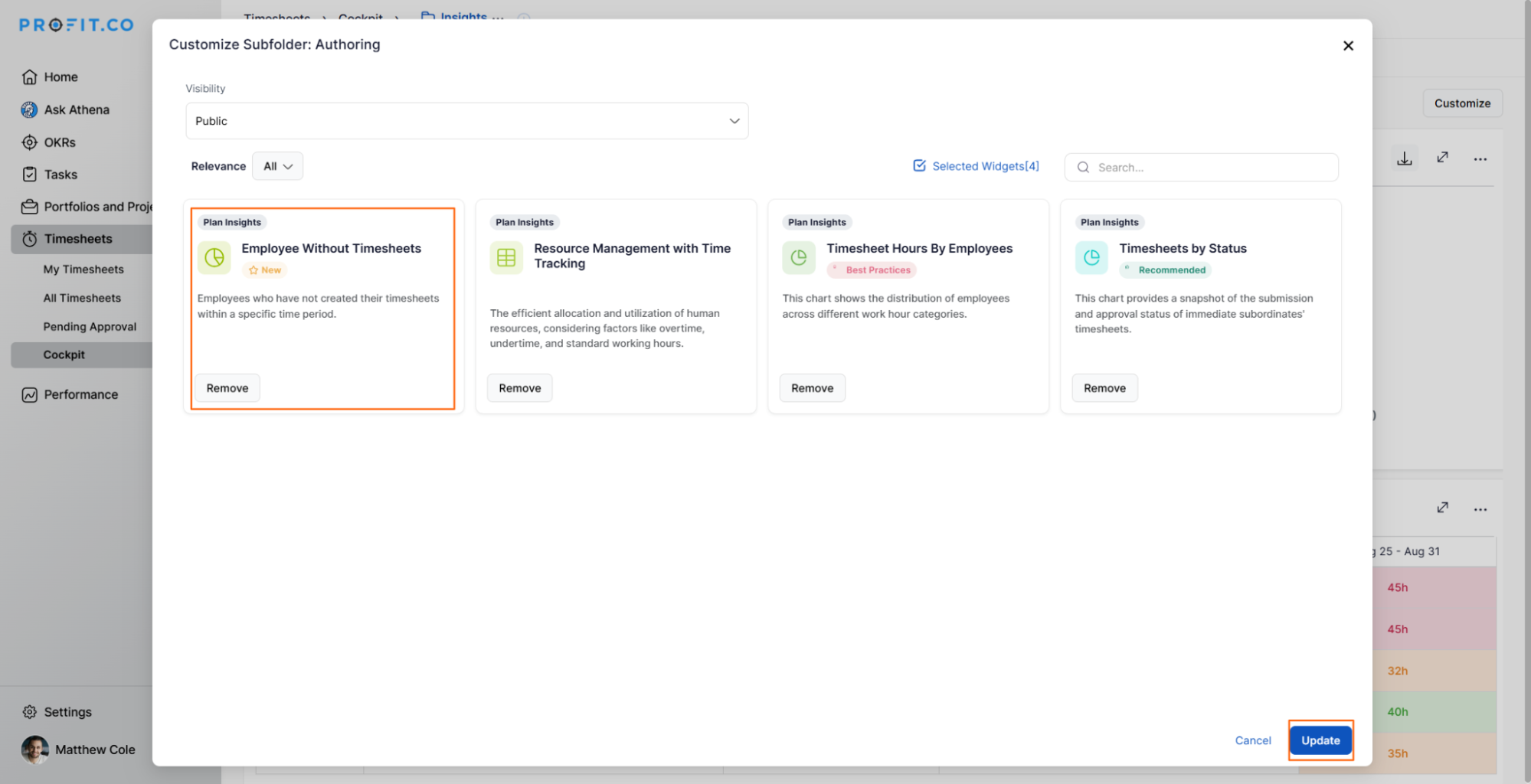Click the Timesheets by Status title

tap(1183, 249)
